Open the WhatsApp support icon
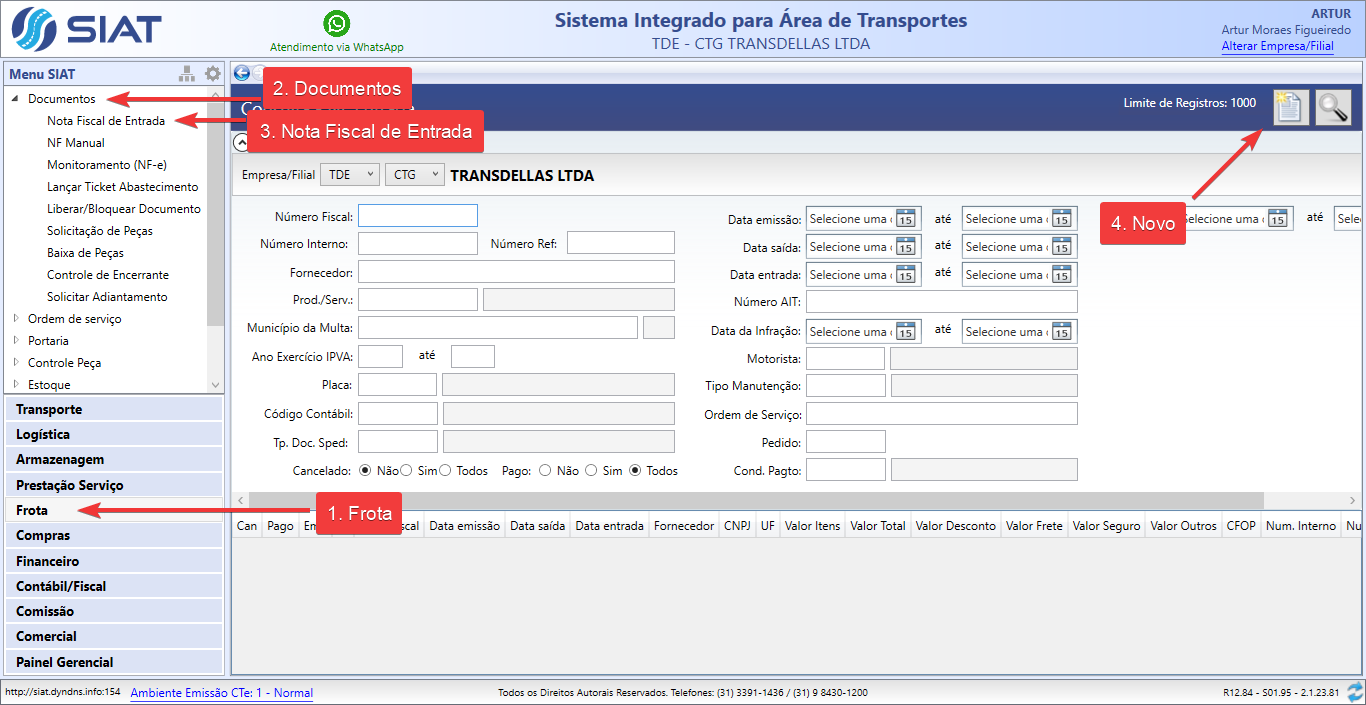Image resolution: width=1366 pixels, height=705 pixels. pos(337,24)
